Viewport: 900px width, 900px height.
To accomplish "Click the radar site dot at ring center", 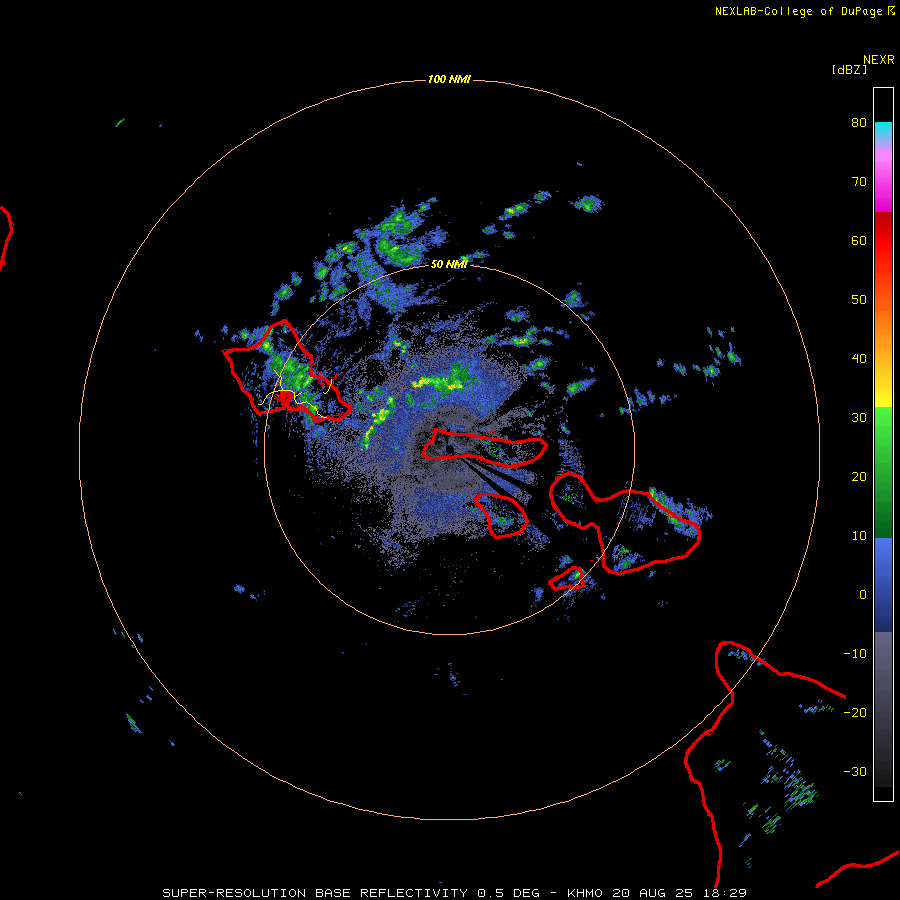I will (449, 449).
